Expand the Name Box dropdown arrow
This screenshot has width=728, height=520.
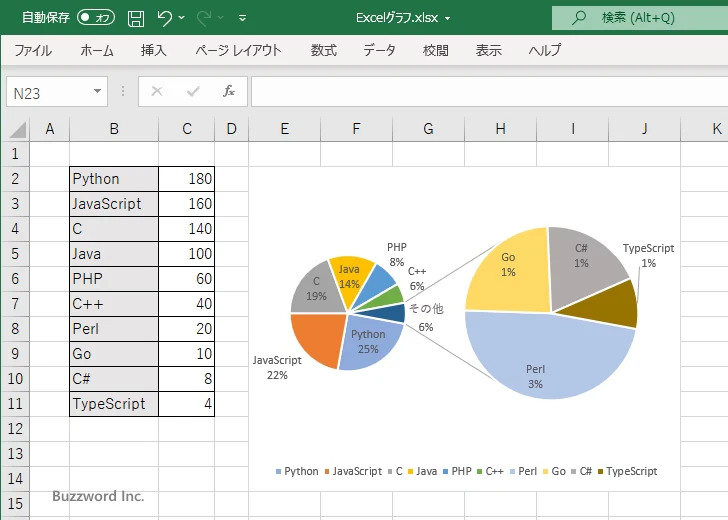tap(98, 91)
